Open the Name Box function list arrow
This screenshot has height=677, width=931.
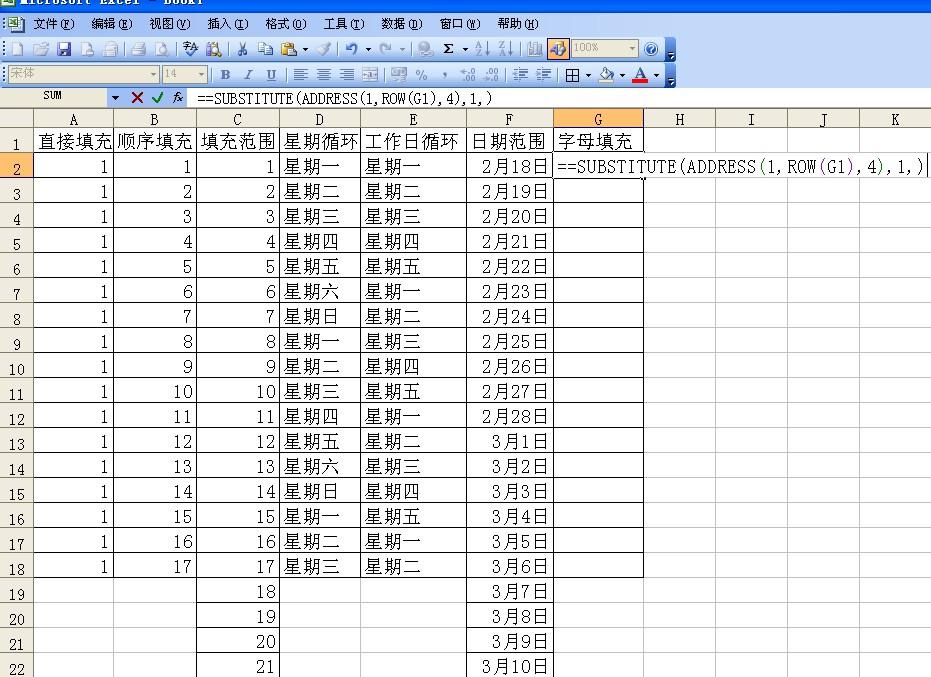(x=115, y=97)
